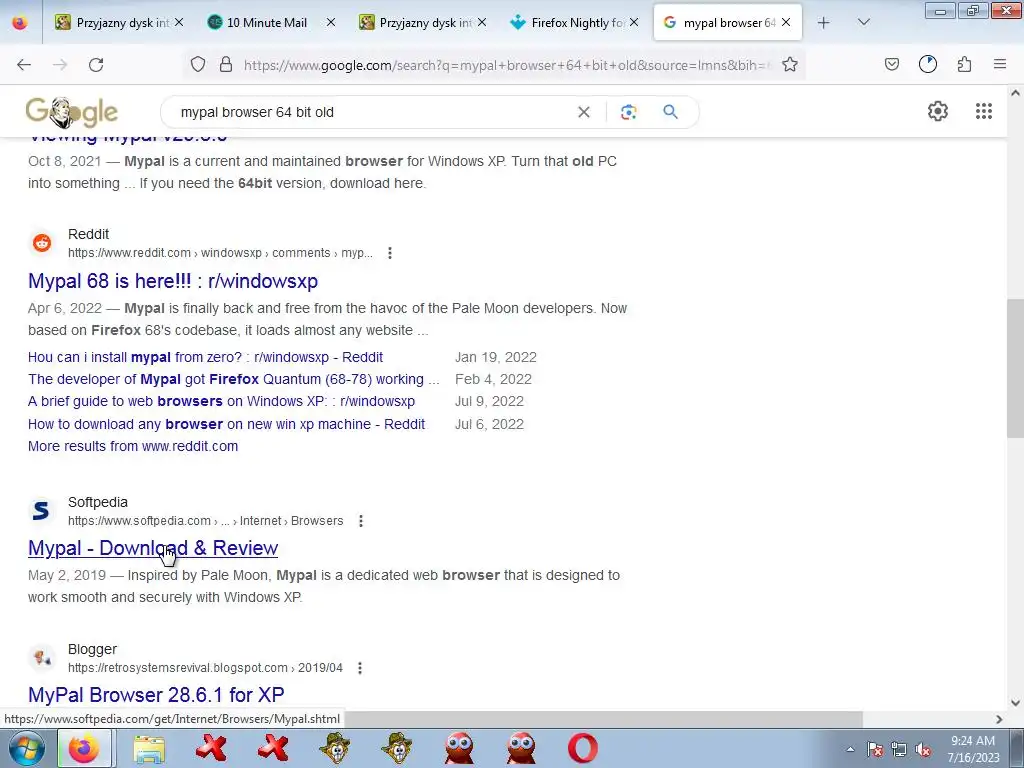This screenshot has width=1024, height=768.
Task: Go to Google homepage via logo
Action: (x=72, y=112)
